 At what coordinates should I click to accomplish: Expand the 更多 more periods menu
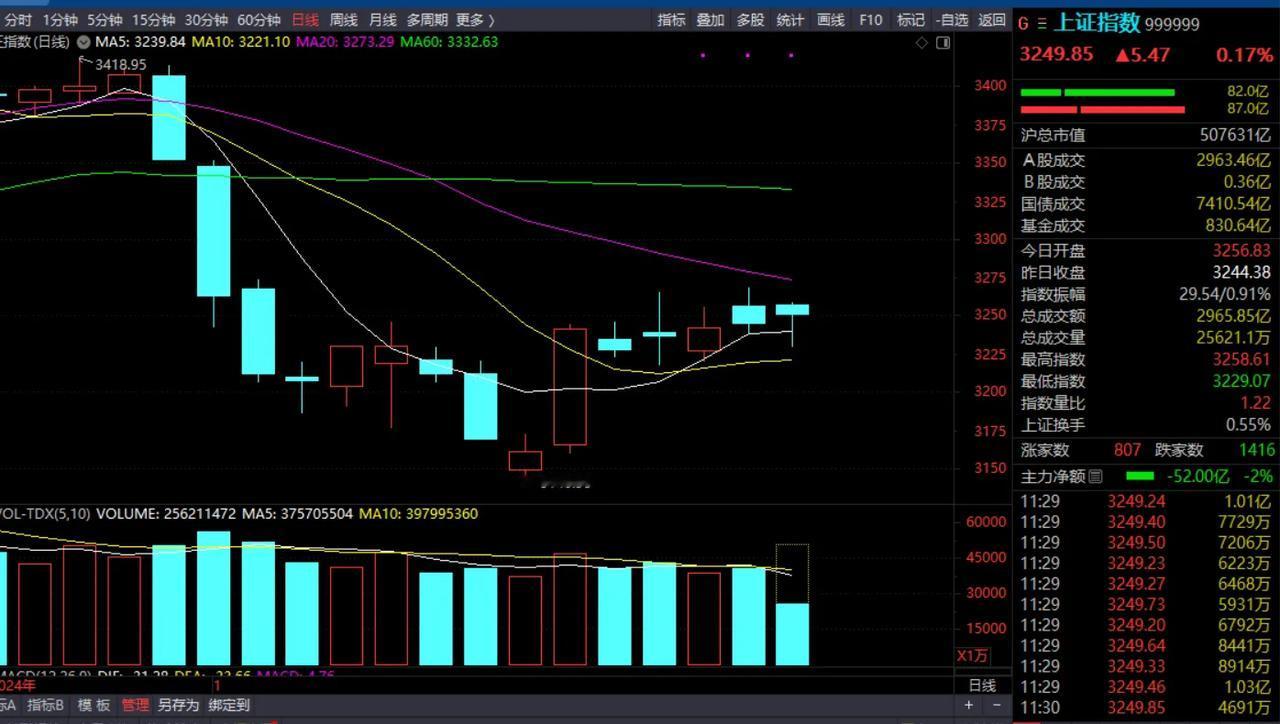click(x=475, y=20)
